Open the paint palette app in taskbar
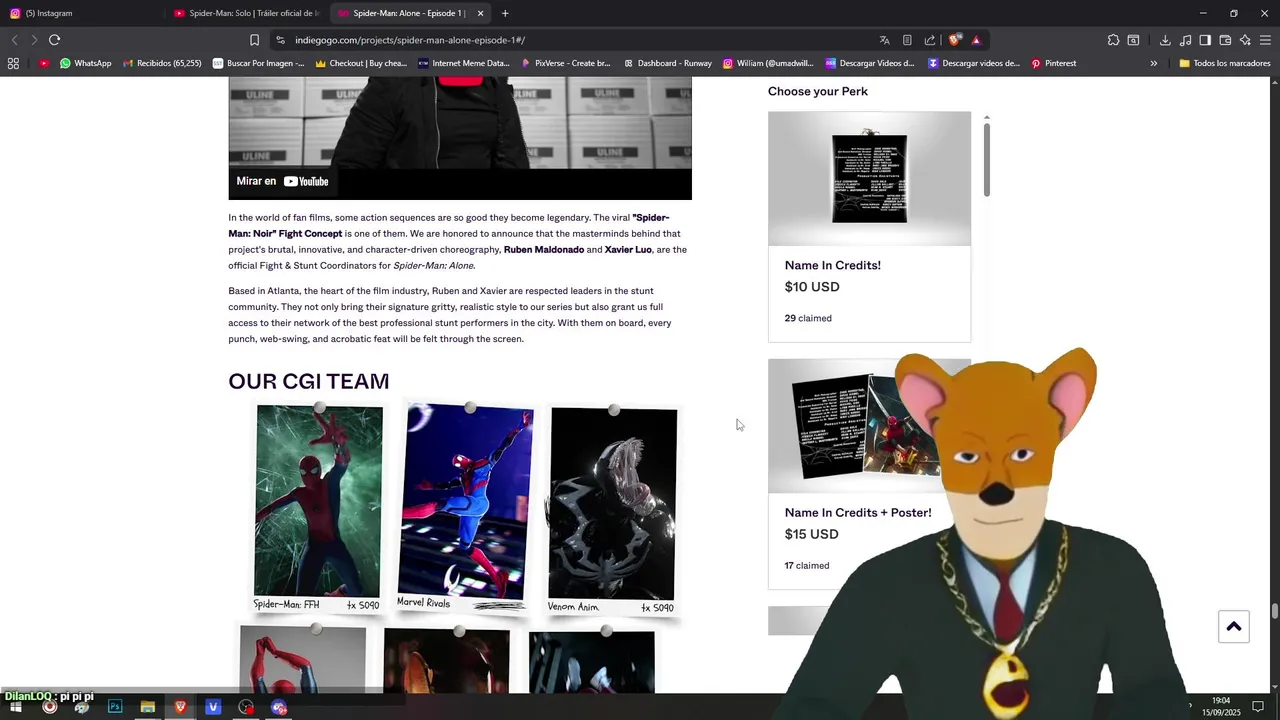Screen dimensions: 1280x720 (82, 707)
